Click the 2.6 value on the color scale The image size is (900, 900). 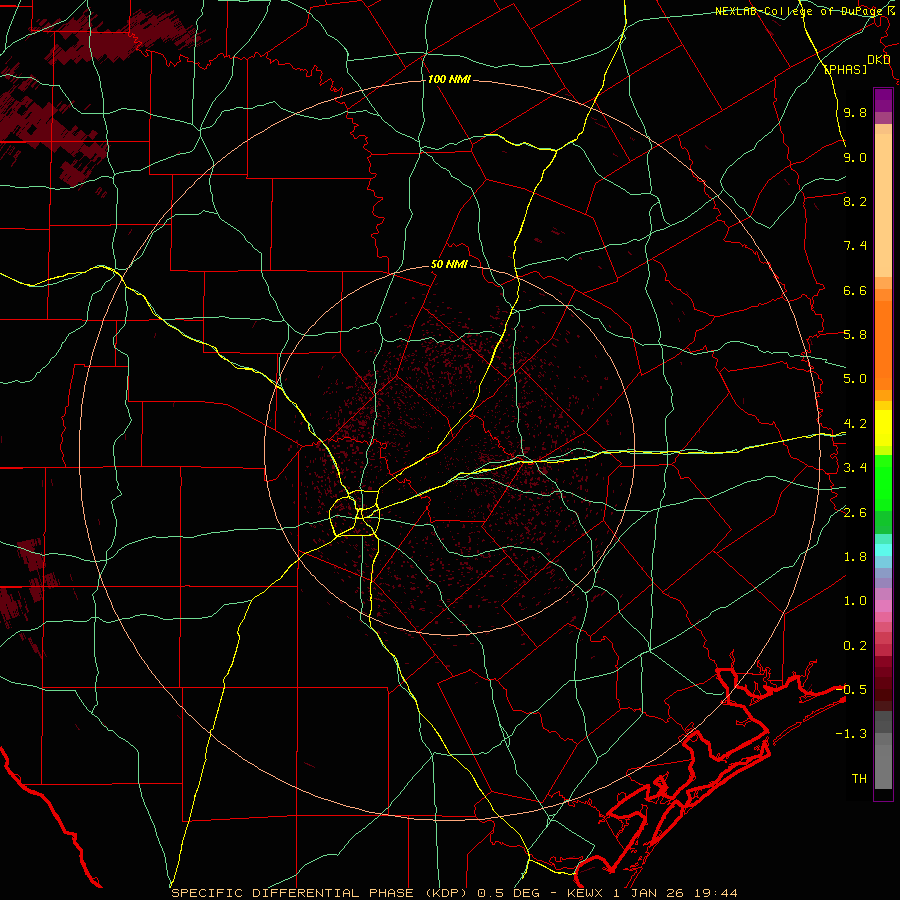pos(855,512)
